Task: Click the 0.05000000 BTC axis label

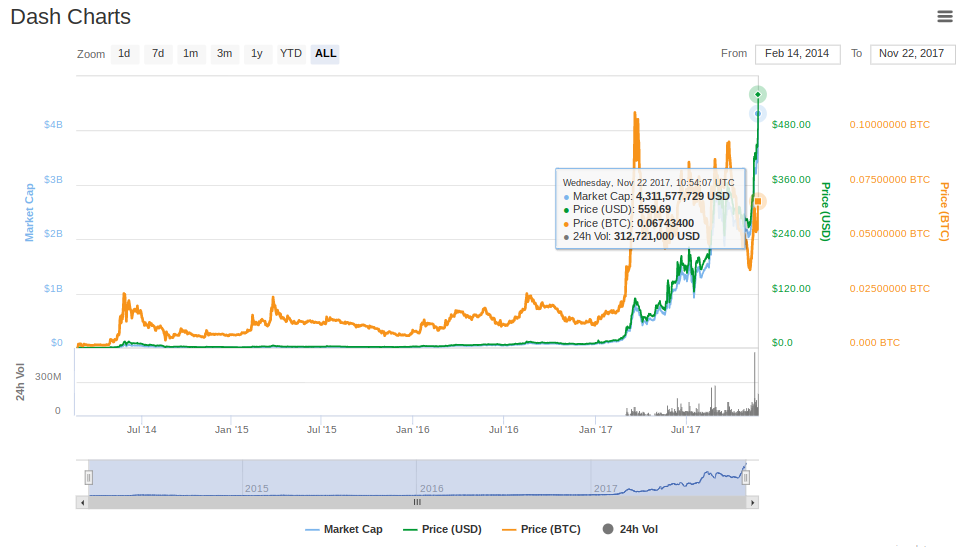Action: click(x=890, y=233)
